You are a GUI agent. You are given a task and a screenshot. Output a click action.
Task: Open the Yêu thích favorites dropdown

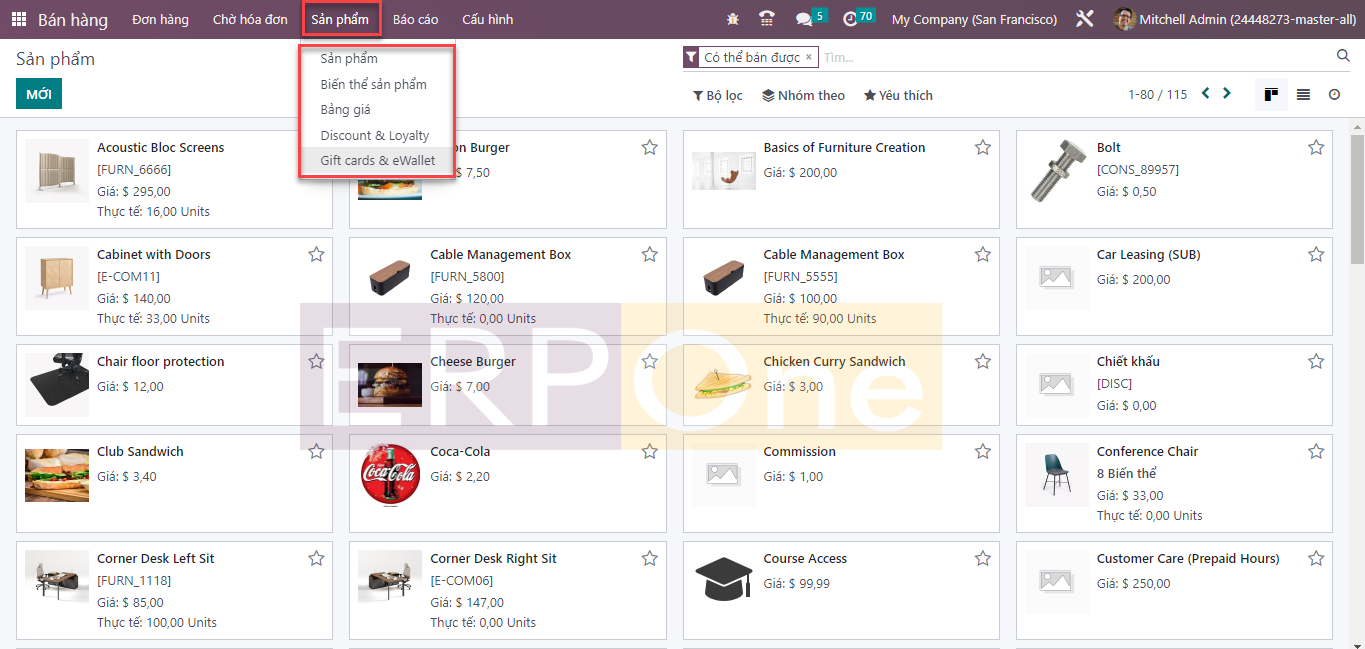click(x=898, y=96)
